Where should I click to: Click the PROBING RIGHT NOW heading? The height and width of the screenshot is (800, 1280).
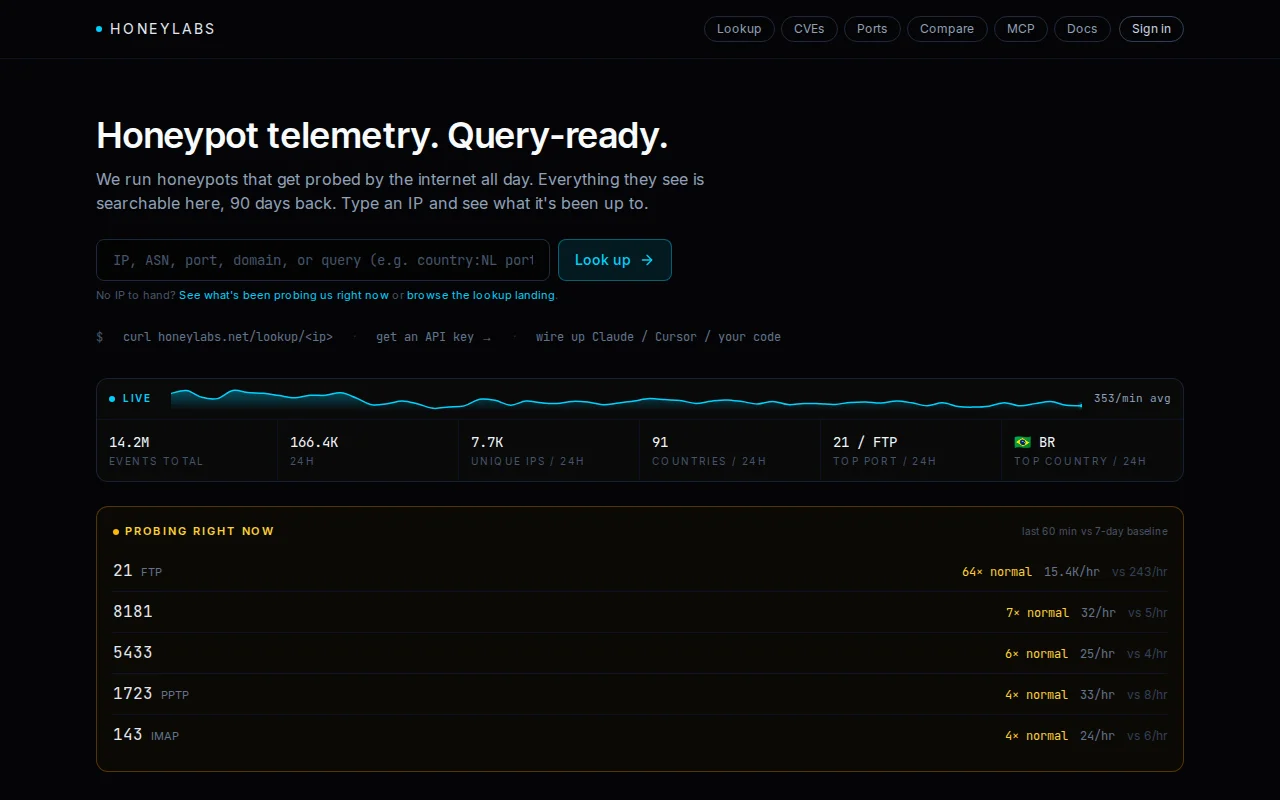(x=199, y=531)
